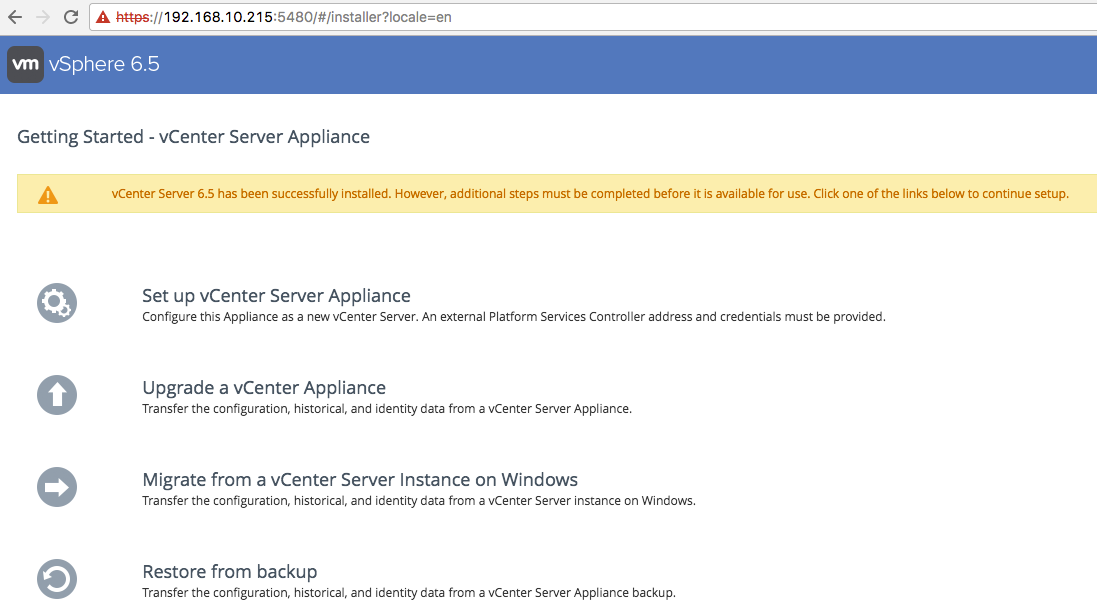This screenshot has height=613, width=1097.
Task: Click the appliance backup transfer description text
Action: (x=408, y=593)
